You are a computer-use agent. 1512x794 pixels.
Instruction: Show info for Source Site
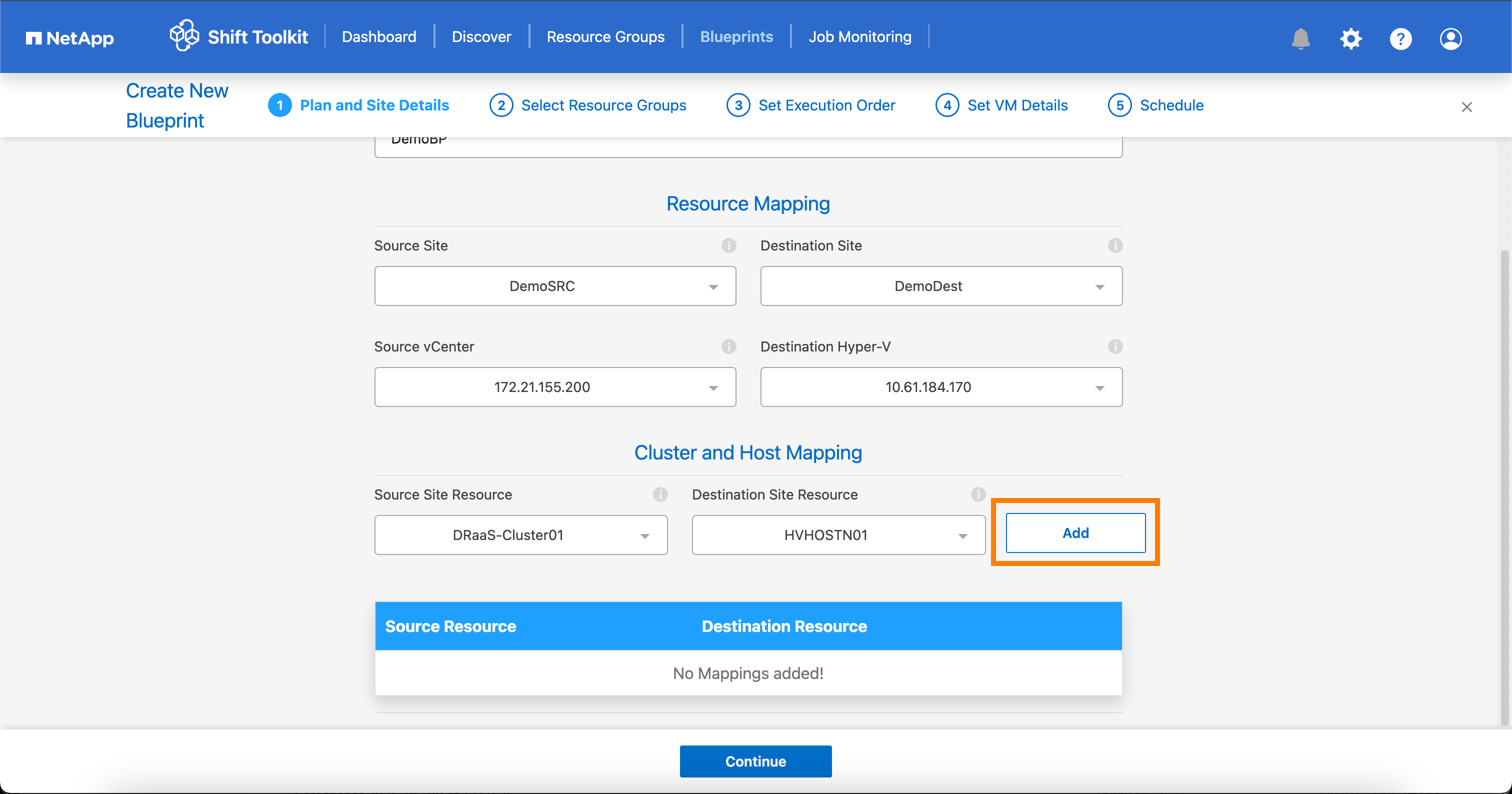tap(728, 245)
